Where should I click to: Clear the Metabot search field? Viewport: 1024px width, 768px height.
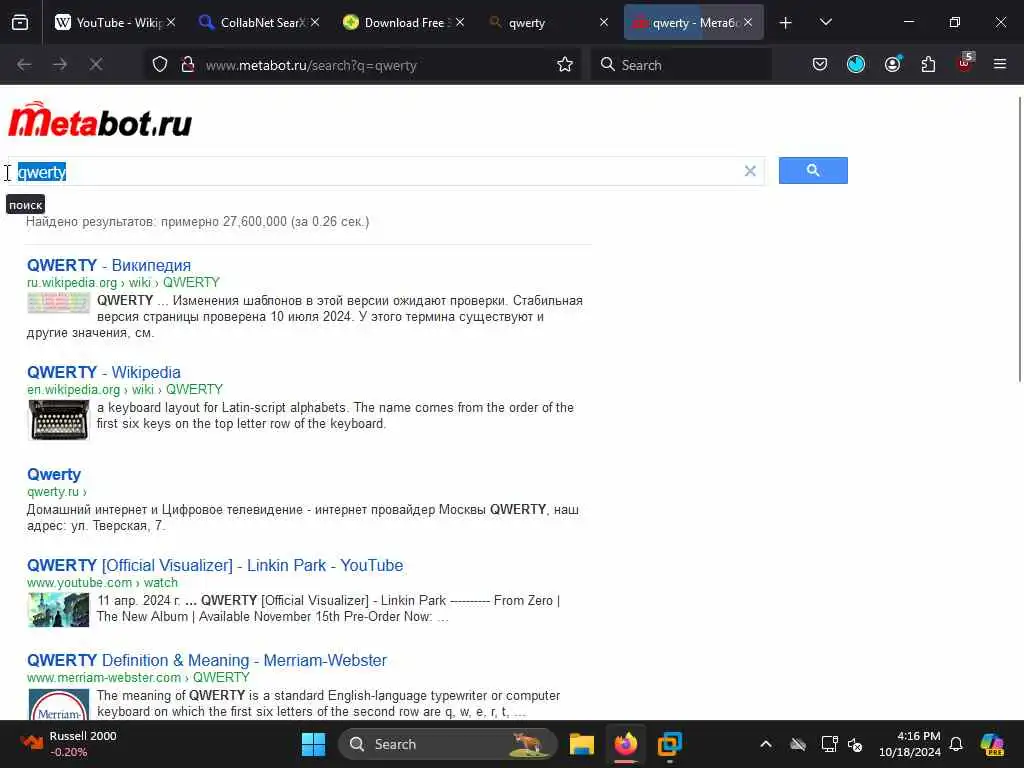(750, 171)
